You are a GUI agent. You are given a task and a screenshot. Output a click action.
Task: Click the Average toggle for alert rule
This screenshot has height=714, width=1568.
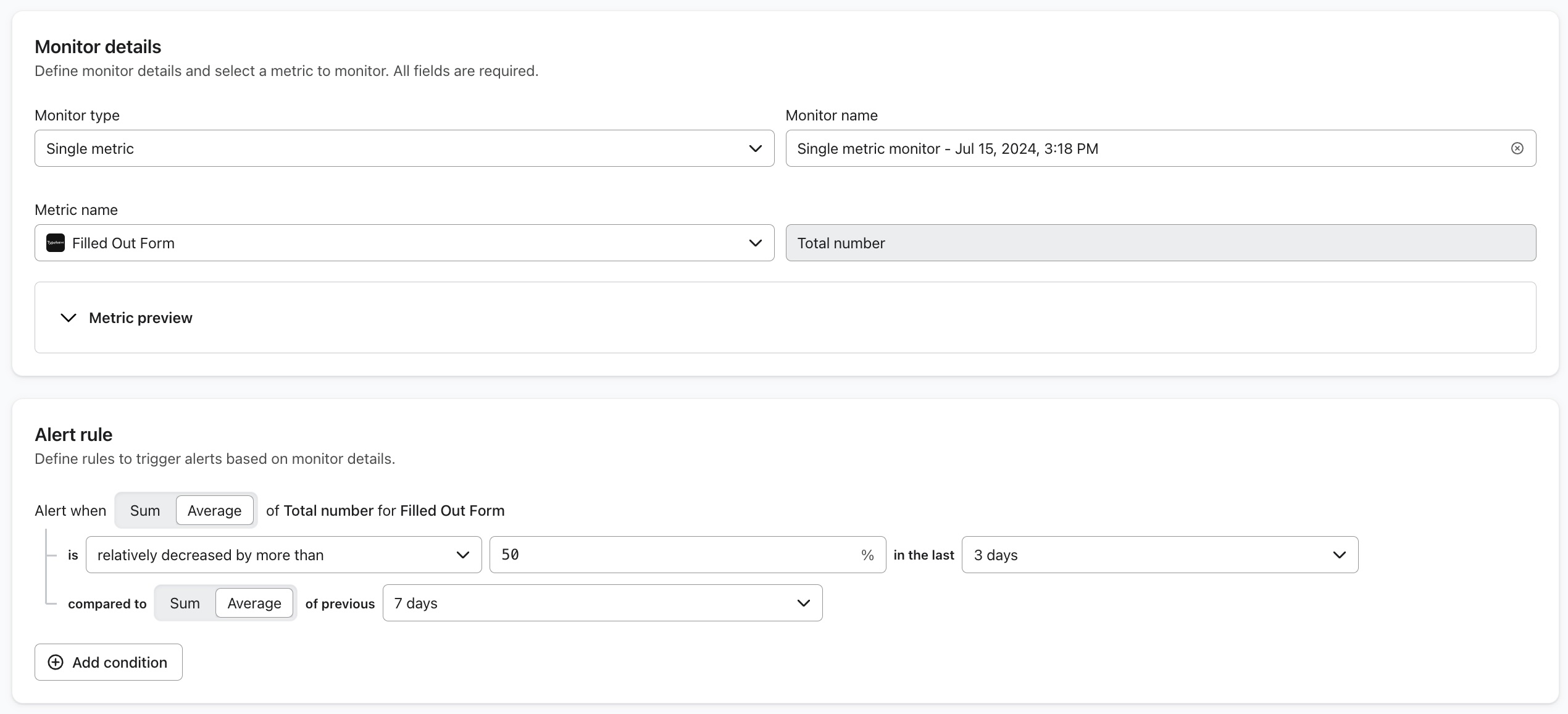tap(214, 509)
